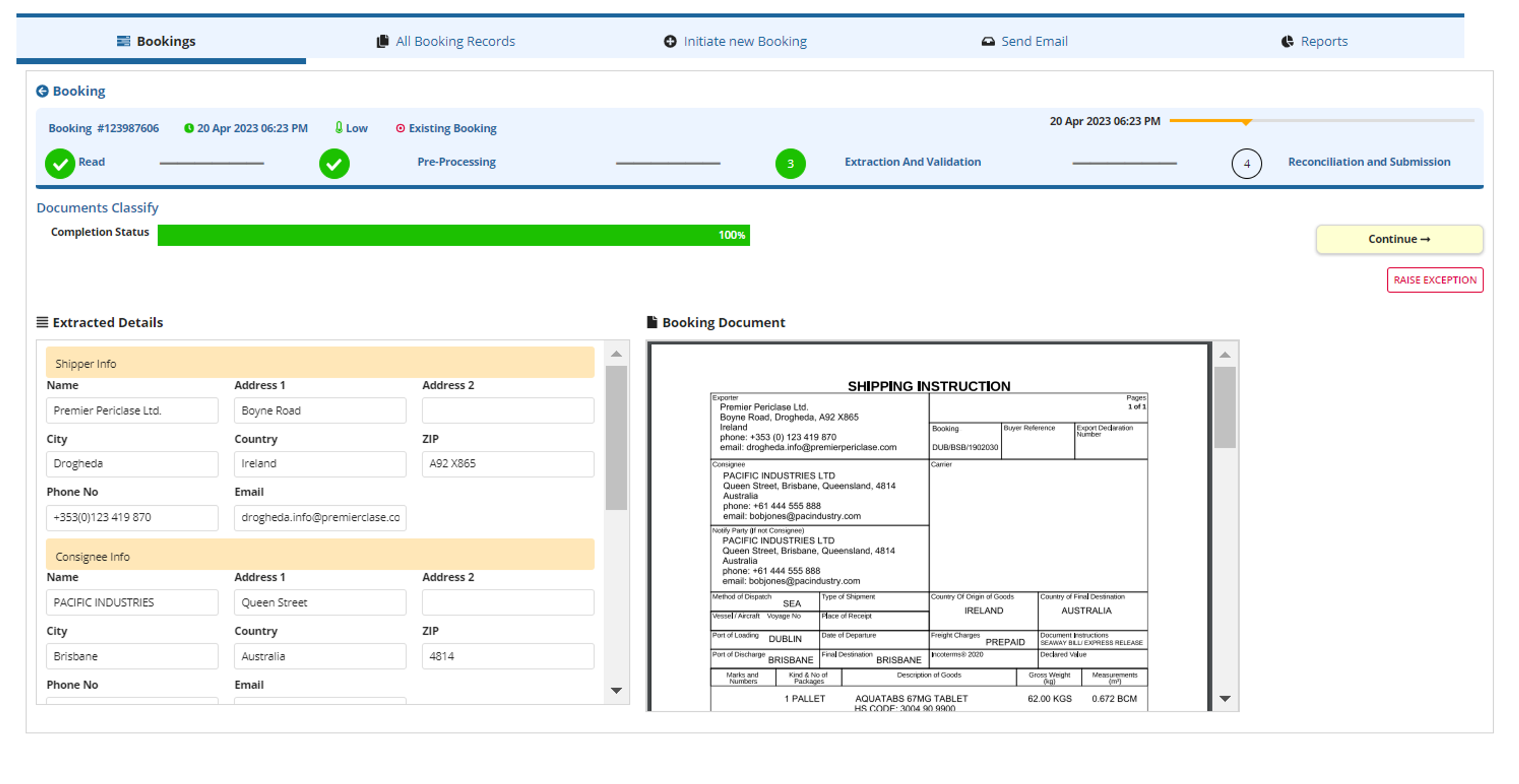Image resolution: width=1519 pixels, height=784 pixels.
Task: Click the Send Email inbox icon
Action: [988, 41]
